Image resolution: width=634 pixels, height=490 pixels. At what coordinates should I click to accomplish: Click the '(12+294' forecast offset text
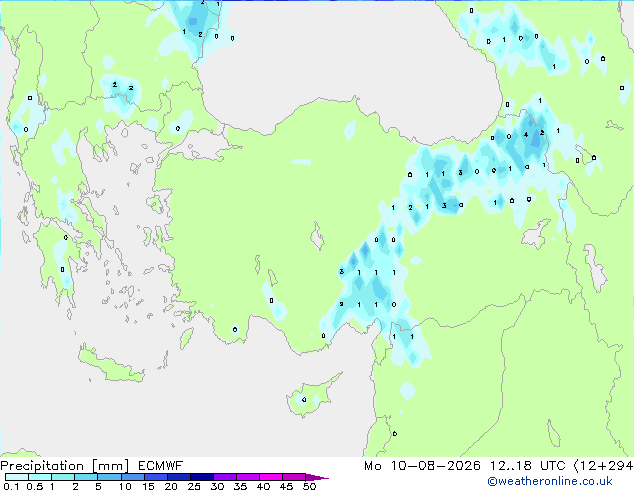pos(604,466)
